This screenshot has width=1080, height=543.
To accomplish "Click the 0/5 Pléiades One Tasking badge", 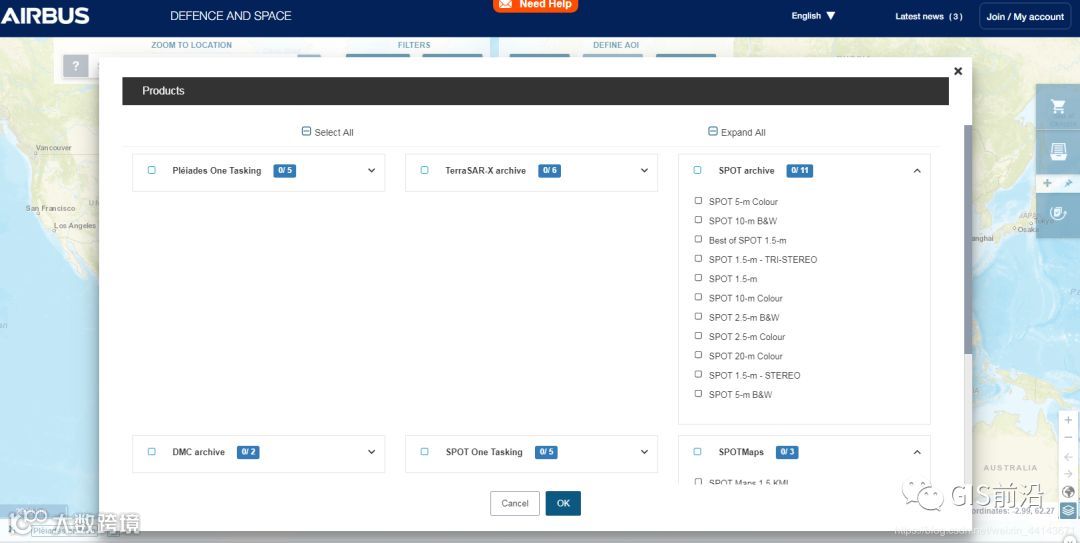I will pyautogui.click(x=284, y=170).
